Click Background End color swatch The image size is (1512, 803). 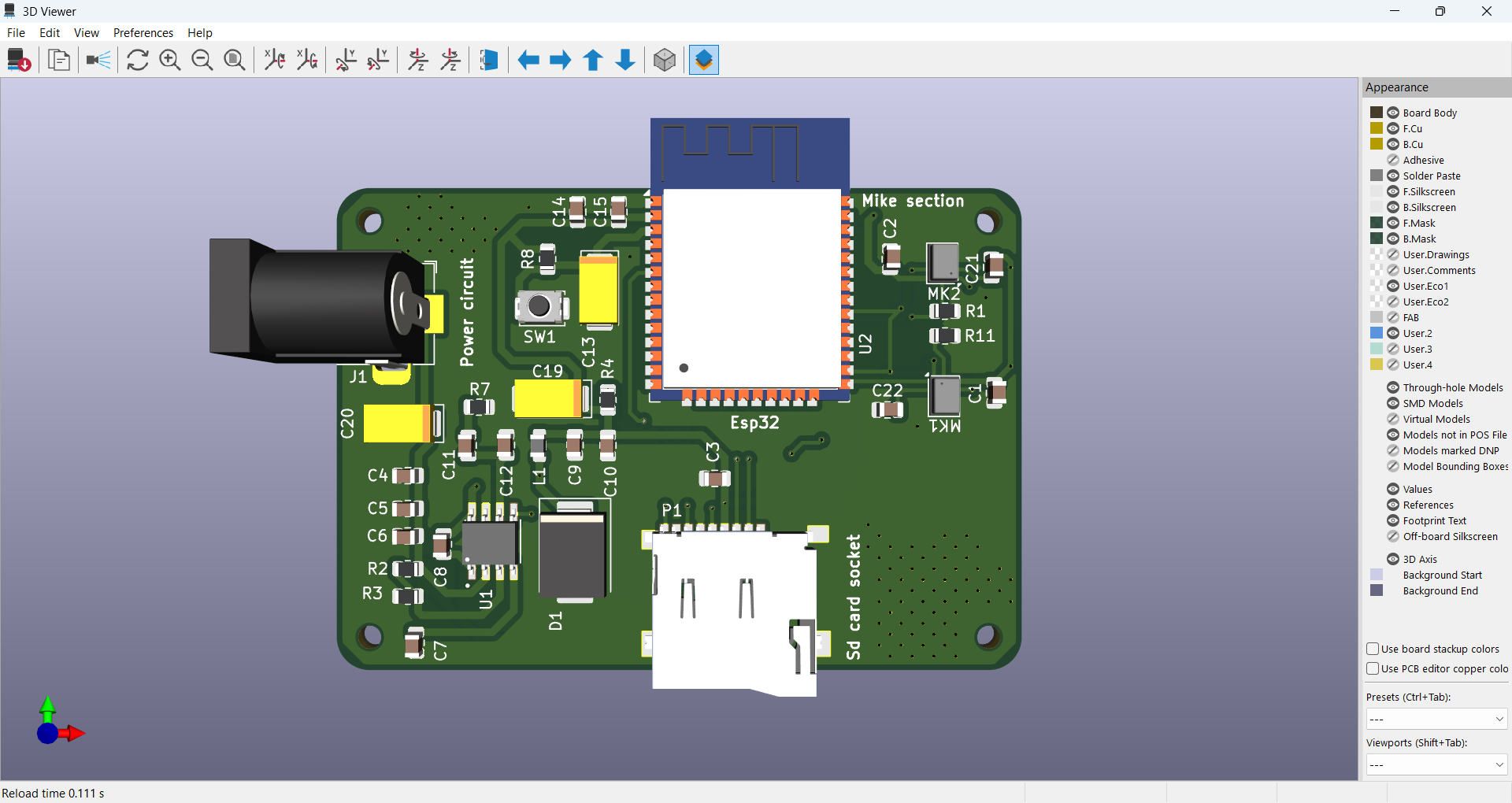coord(1377,590)
